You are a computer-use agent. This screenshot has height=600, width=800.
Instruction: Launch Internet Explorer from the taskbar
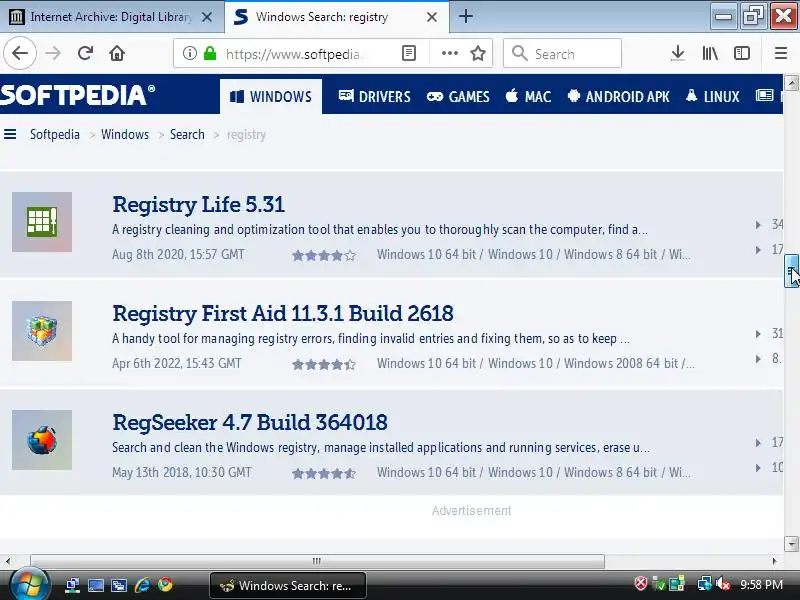pyautogui.click(x=142, y=585)
